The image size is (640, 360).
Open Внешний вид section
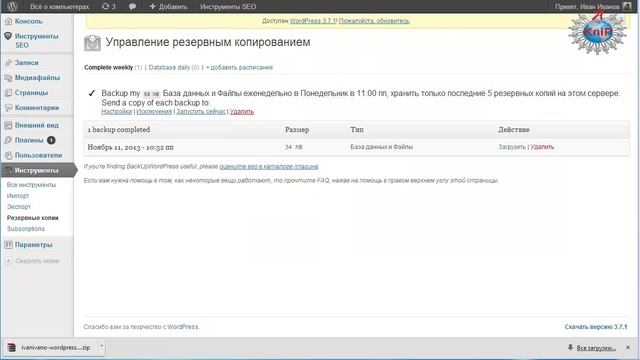(x=37, y=125)
